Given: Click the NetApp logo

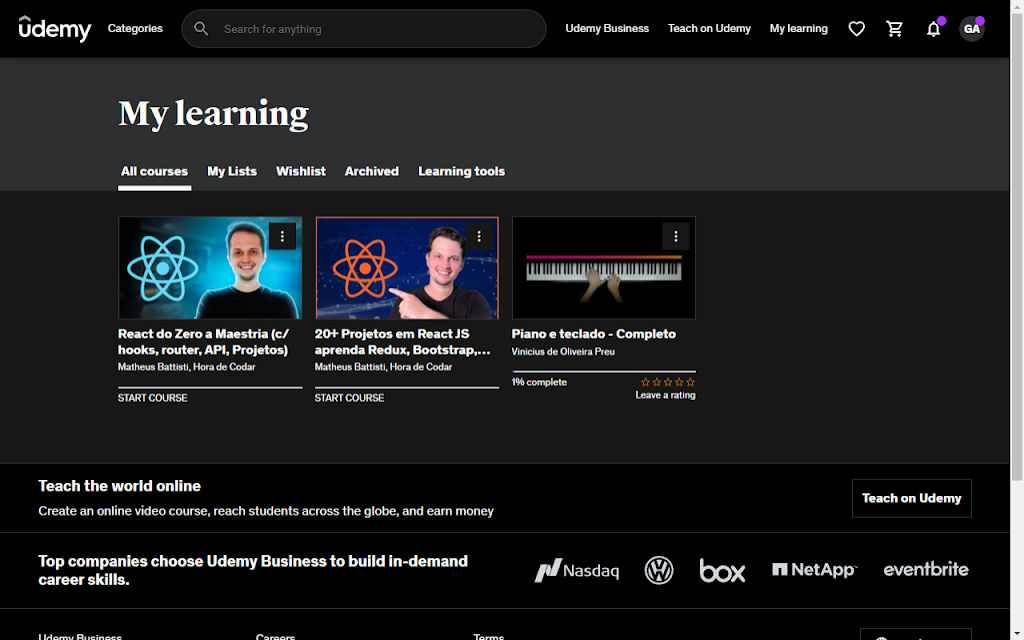Looking at the screenshot, I should (x=814, y=570).
